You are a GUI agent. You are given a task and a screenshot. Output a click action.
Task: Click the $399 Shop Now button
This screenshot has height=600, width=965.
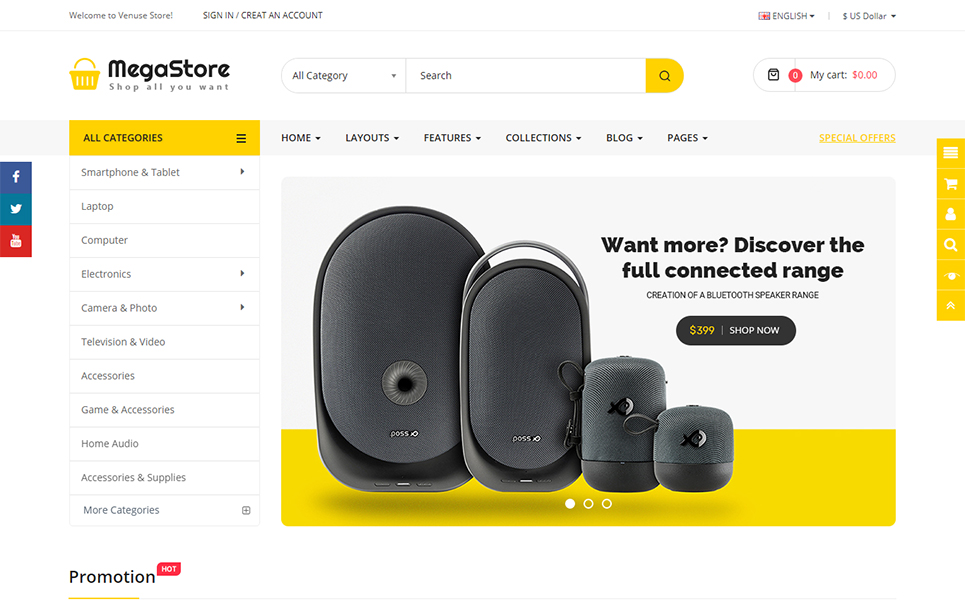pyautogui.click(x=735, y=330)
